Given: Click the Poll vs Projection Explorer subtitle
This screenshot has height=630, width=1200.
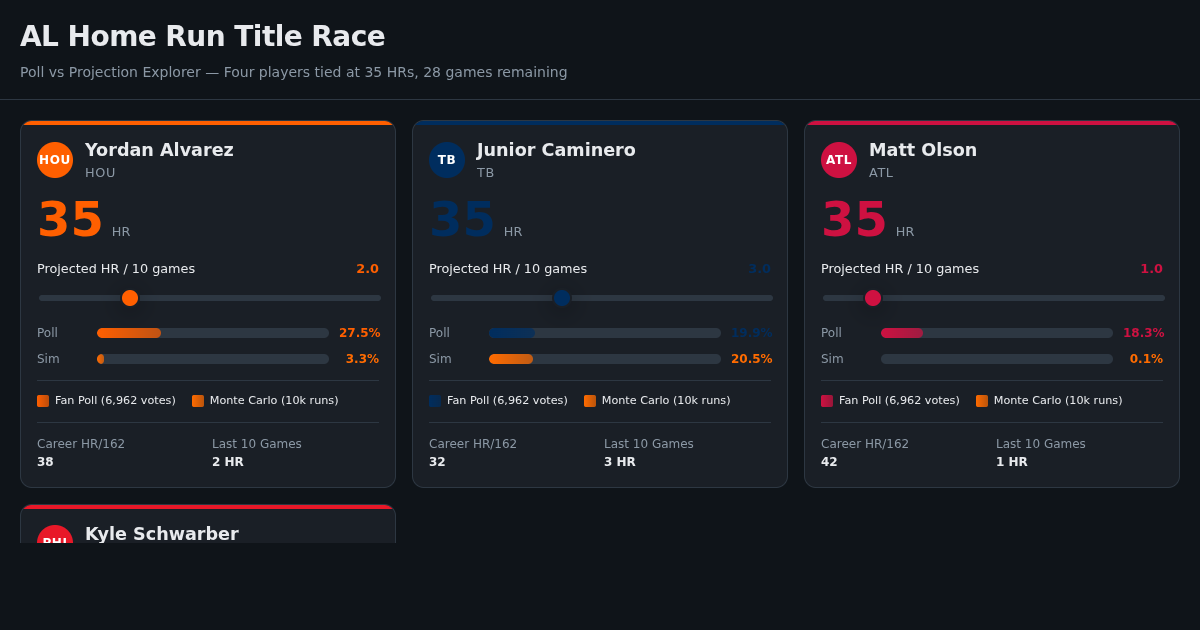Looking at the screenshot, I should click(x=294, y=72).
